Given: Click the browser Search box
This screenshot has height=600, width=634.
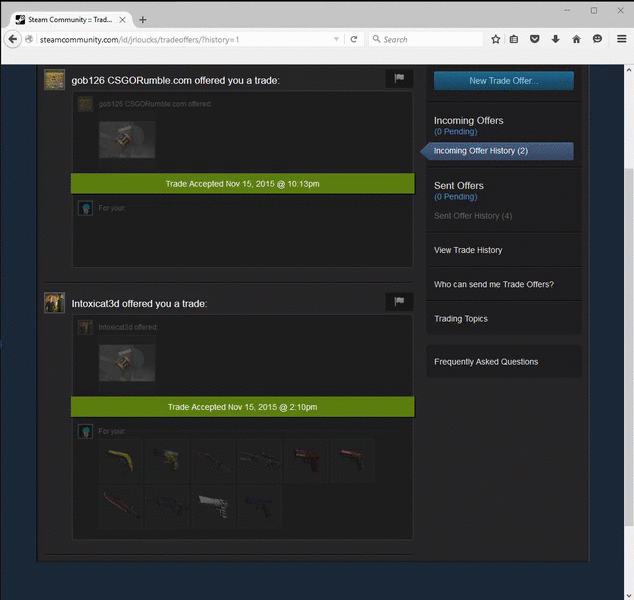Looking at the screenshot, I should [426, 40].
